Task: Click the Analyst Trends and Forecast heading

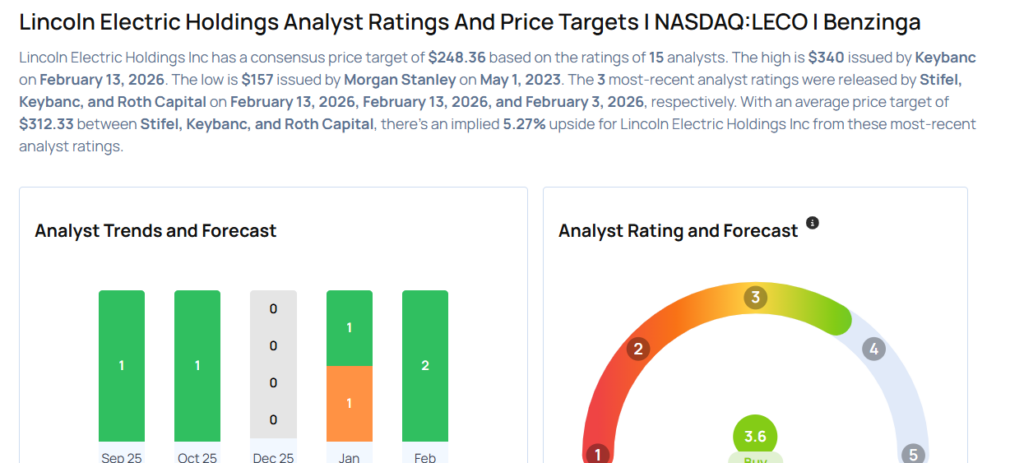Action: (155, 231)
